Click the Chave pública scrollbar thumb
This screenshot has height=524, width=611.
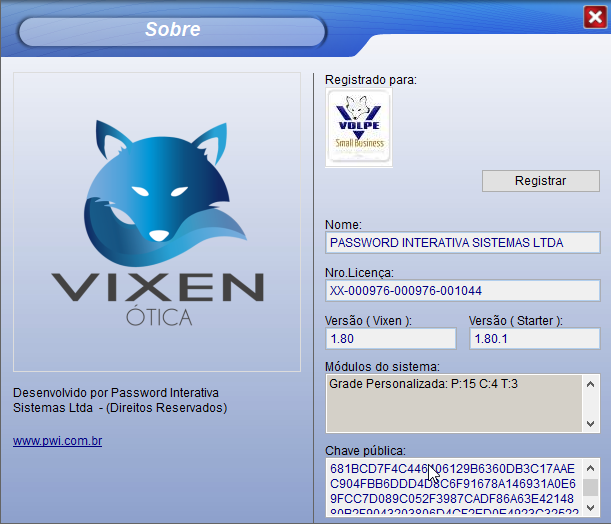coord(591,487)
